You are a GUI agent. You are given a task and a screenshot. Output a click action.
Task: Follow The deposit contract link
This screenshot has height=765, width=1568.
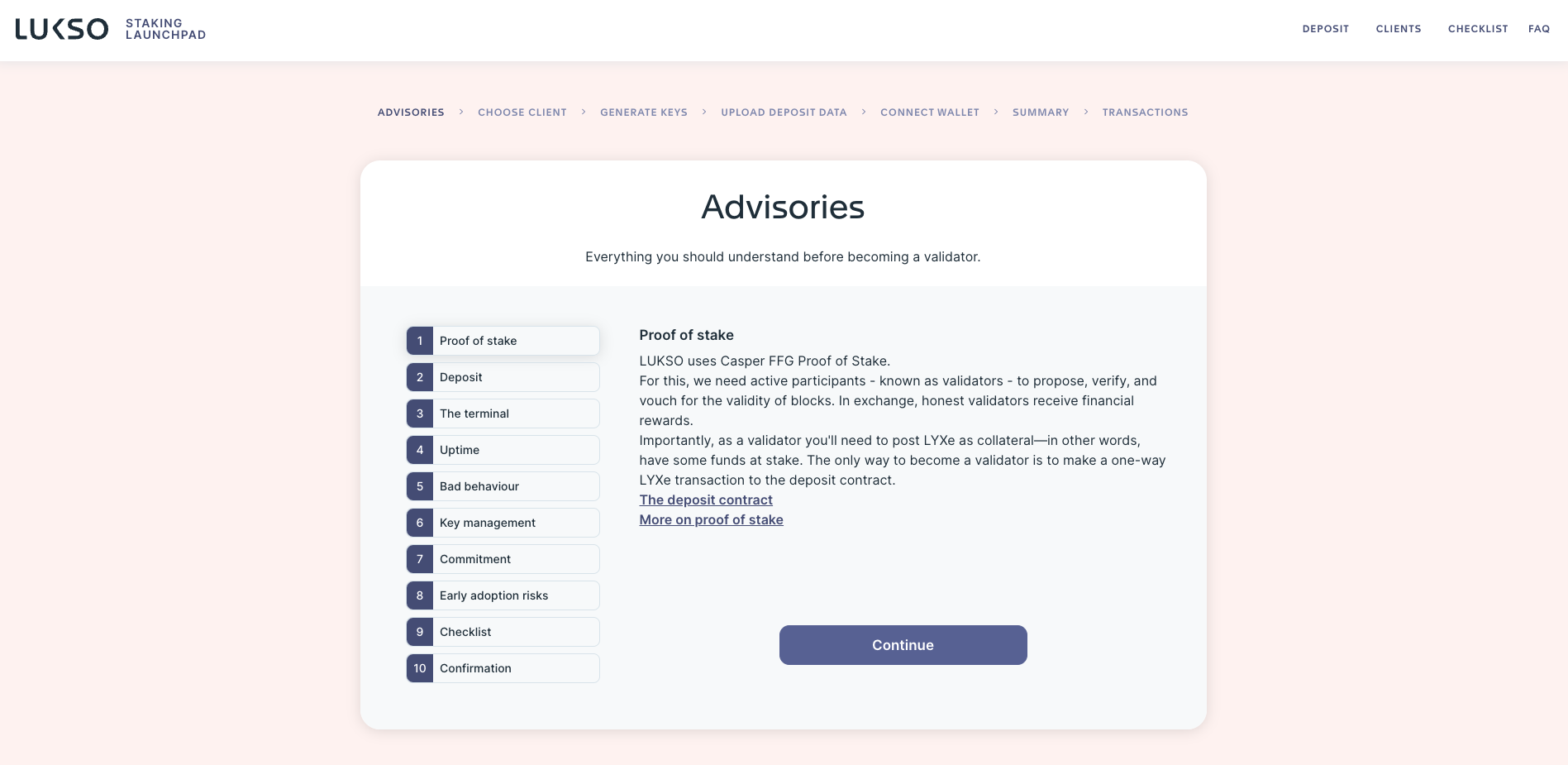(706, 500)
